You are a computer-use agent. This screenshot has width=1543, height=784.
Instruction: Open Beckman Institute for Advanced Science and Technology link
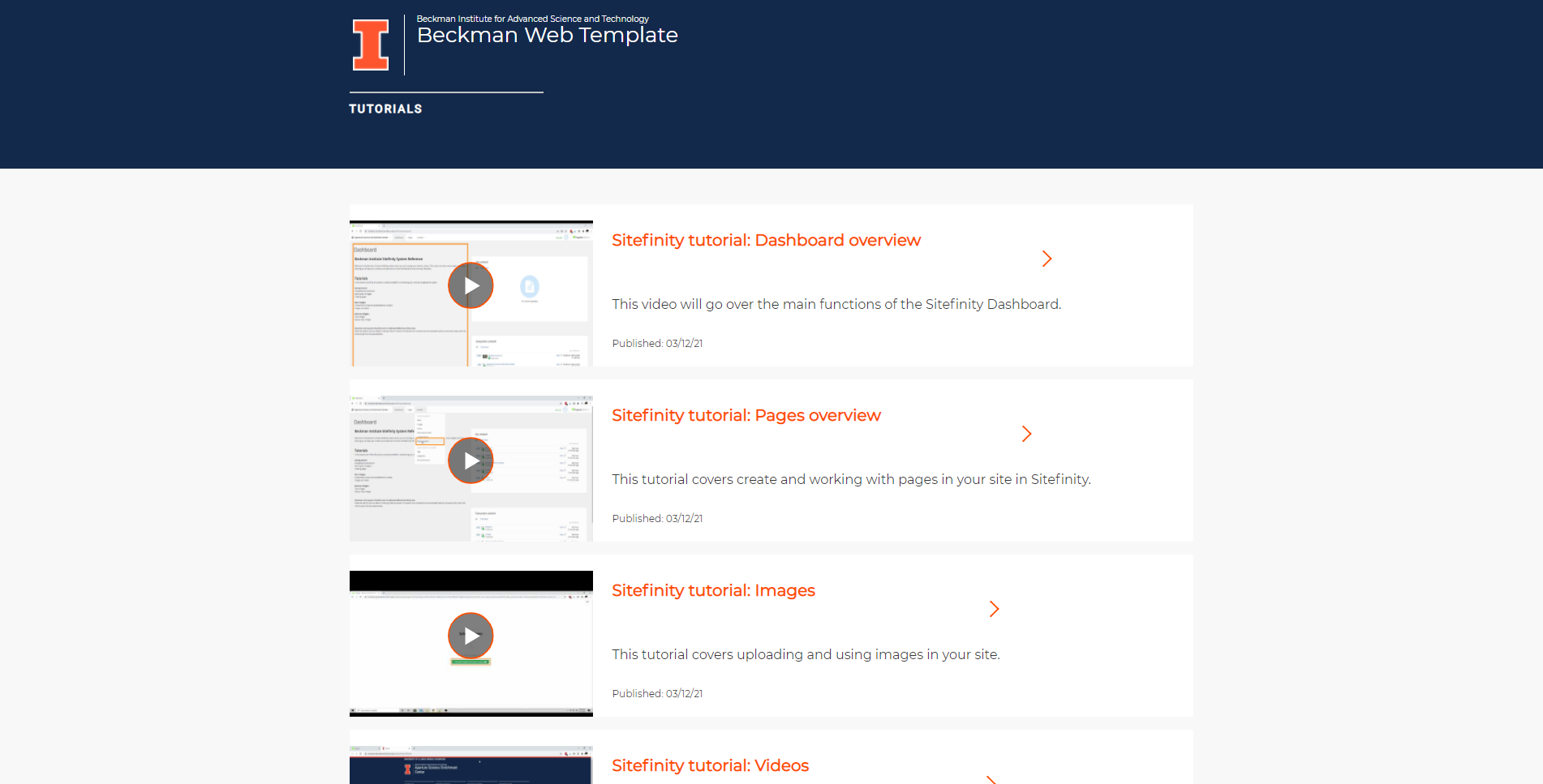click(532, 19)
